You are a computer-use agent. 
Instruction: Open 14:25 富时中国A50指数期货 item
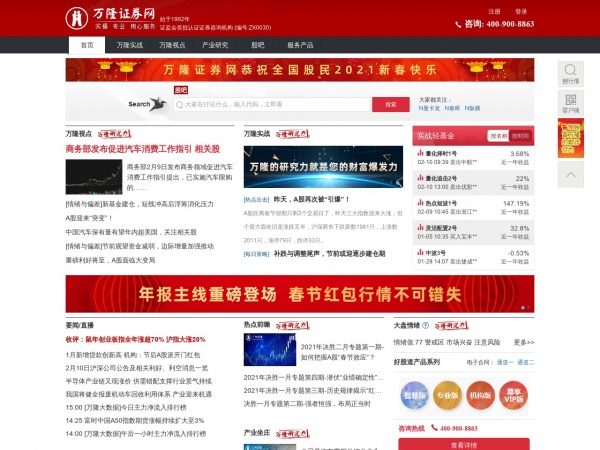[135, 421]
